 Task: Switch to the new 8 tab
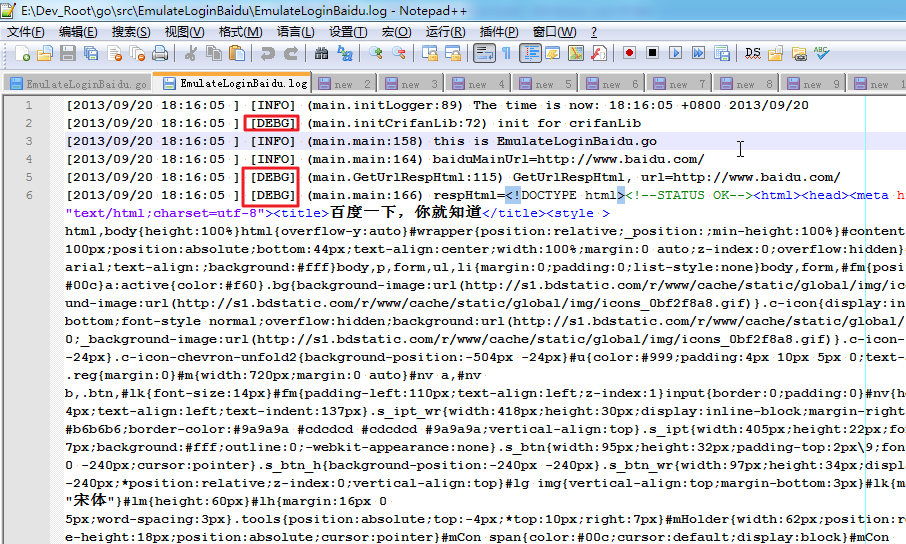point(747,84)
